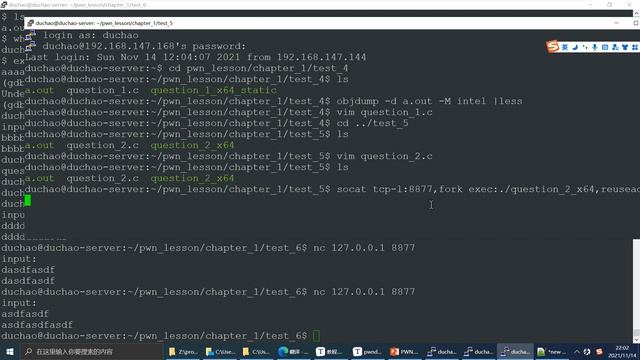Open first C:\Use... explorer taskbar item

point(220,351)
